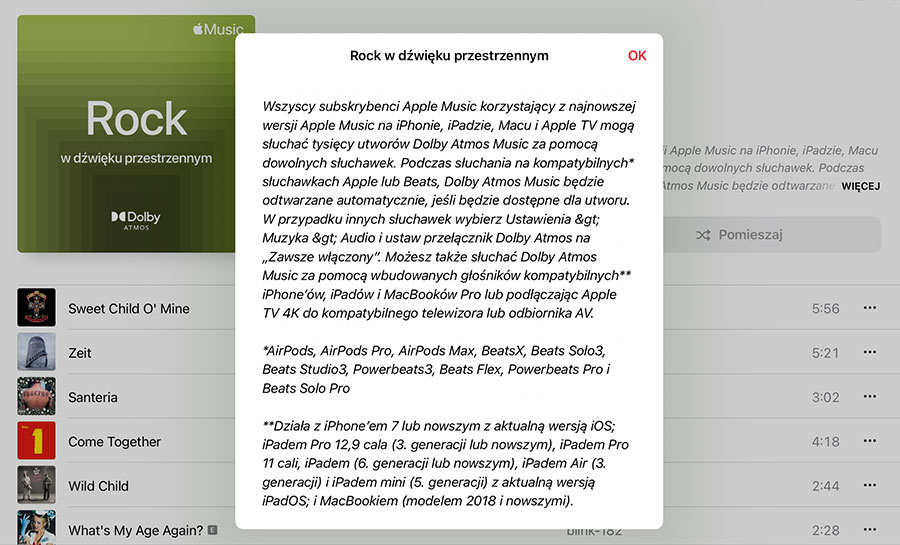Image resolution: width=900 pixels, height=545 pixels.
Task: Click the Wild Child album artwork
Action: pyautogui.click(x=36, y=485)
